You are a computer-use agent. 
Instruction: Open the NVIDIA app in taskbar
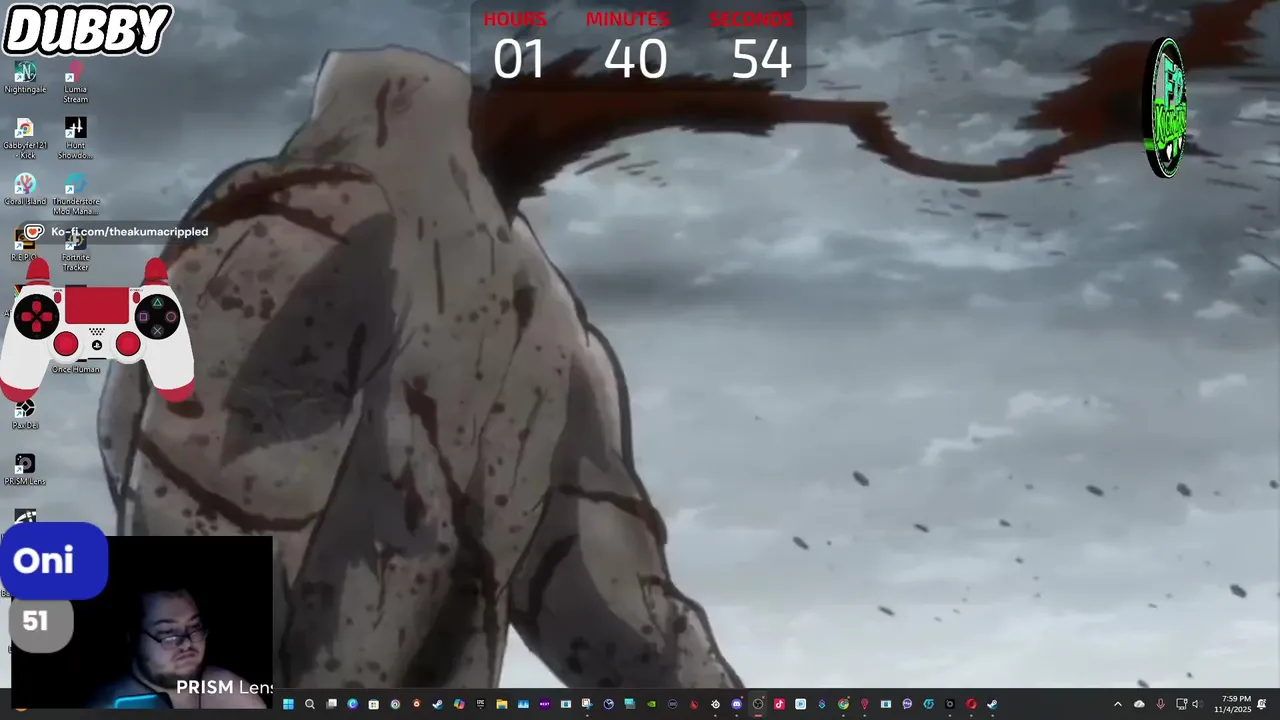(651, 704)
